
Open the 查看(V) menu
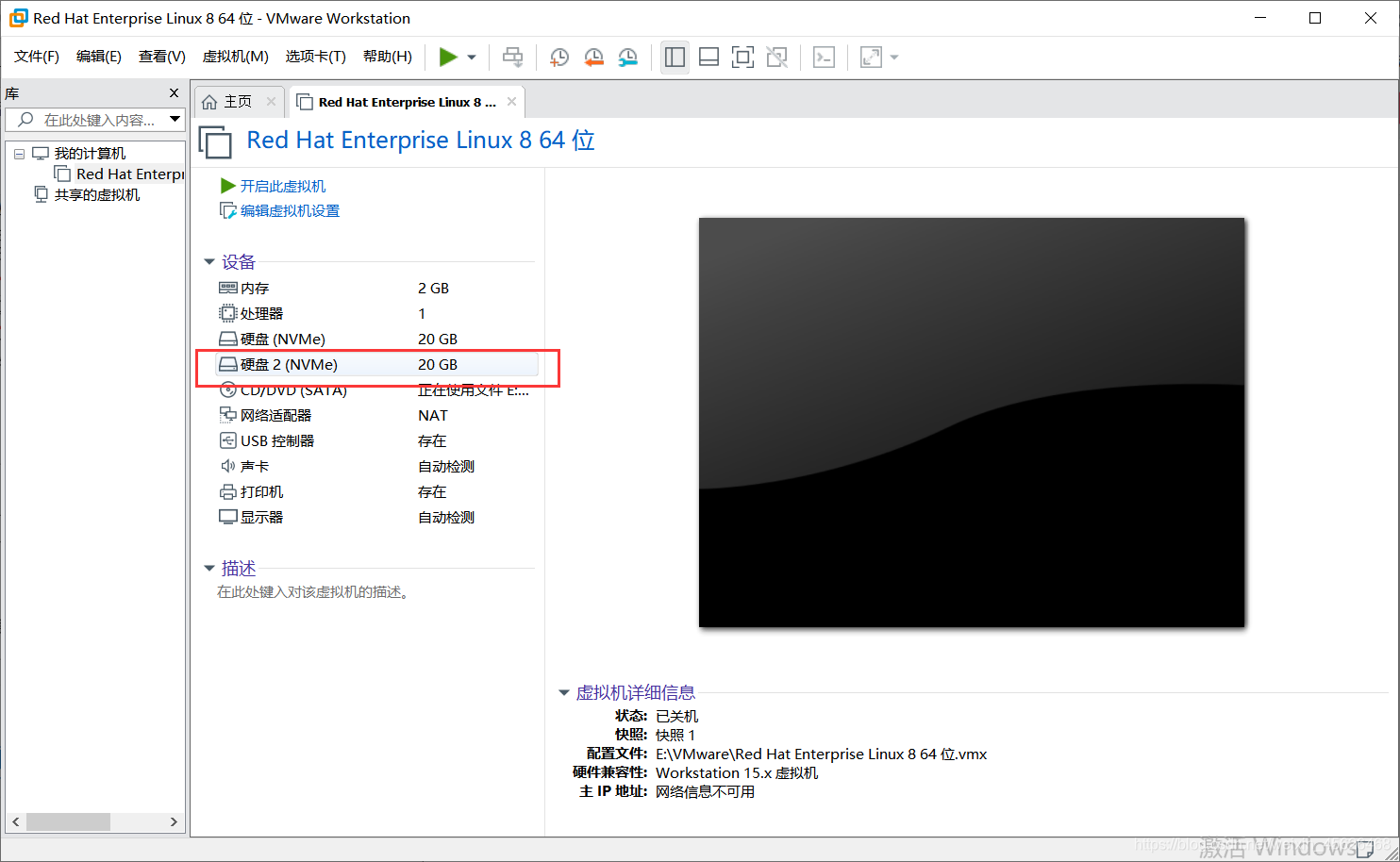(162, 57)
